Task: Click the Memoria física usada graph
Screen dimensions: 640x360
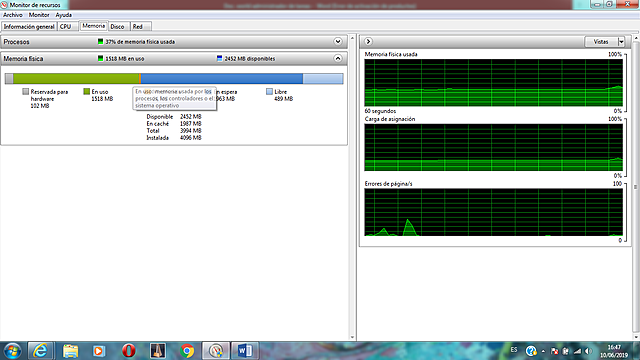Action: click(493, 83)
